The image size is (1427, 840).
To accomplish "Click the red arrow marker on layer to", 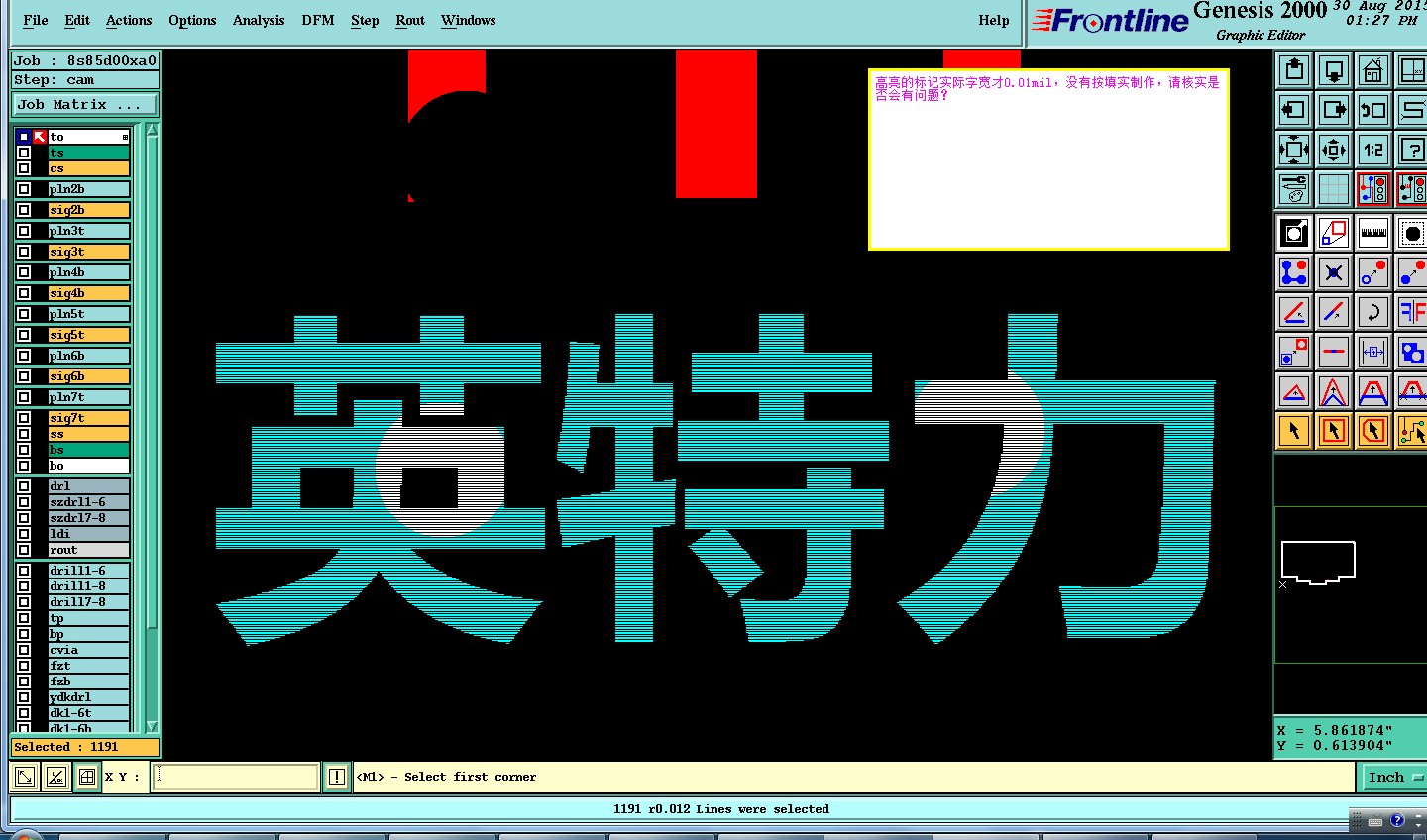I will click(40, 137).
